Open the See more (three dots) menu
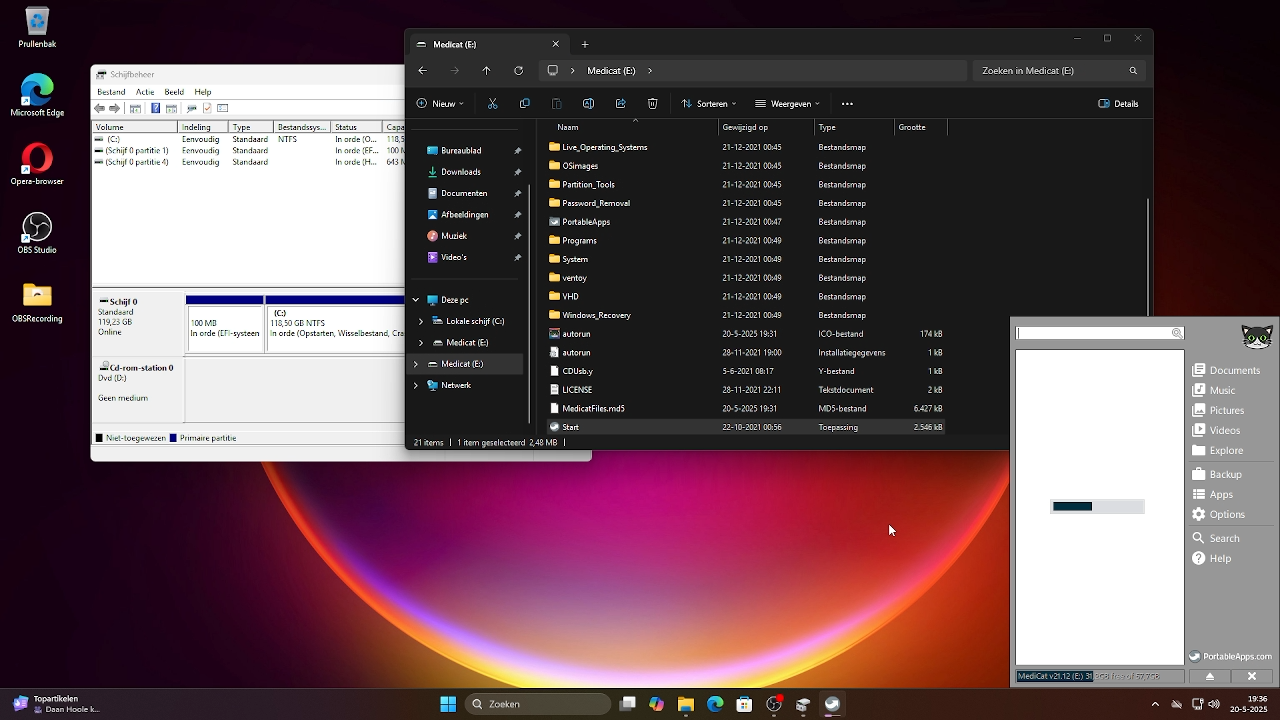This screenshot has height=720, width=1280. (x=847, y=103)
